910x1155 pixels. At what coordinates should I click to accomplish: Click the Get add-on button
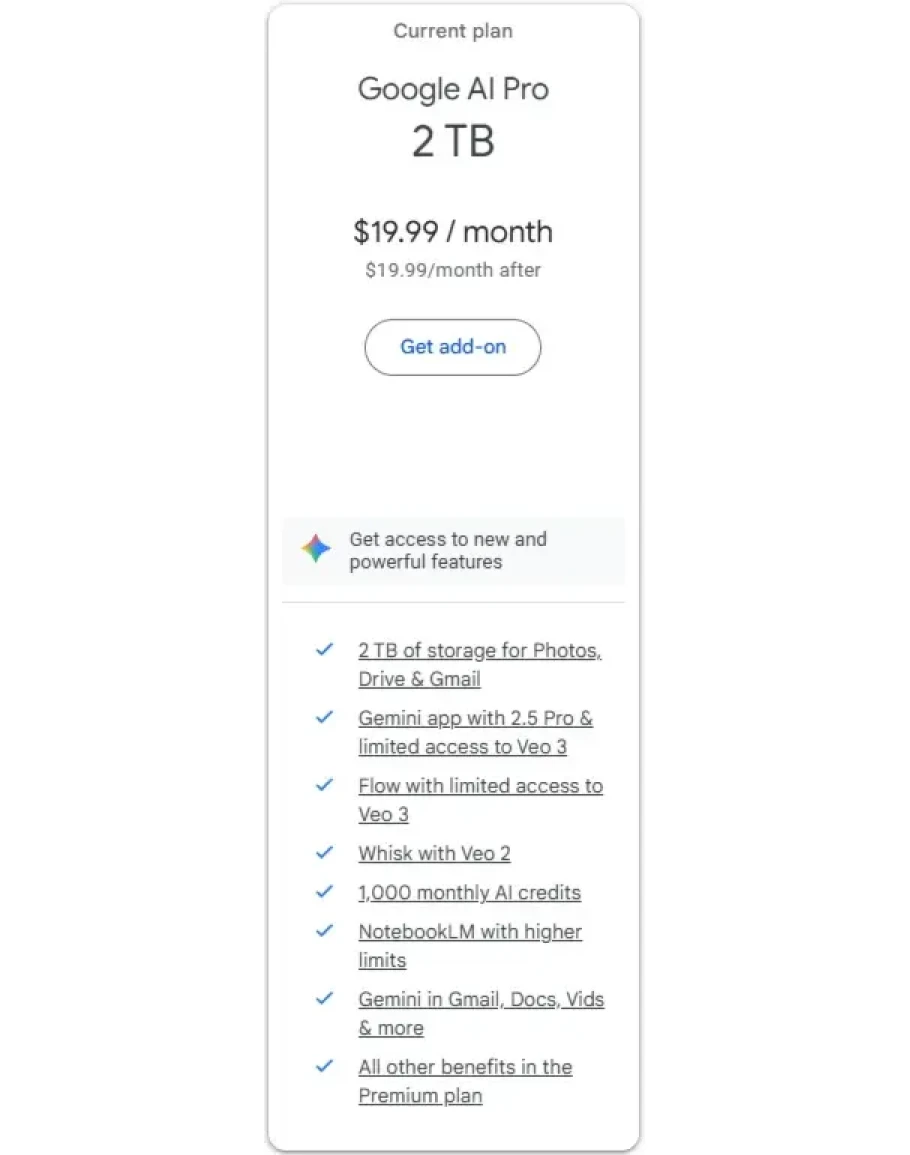click(453, 347)
